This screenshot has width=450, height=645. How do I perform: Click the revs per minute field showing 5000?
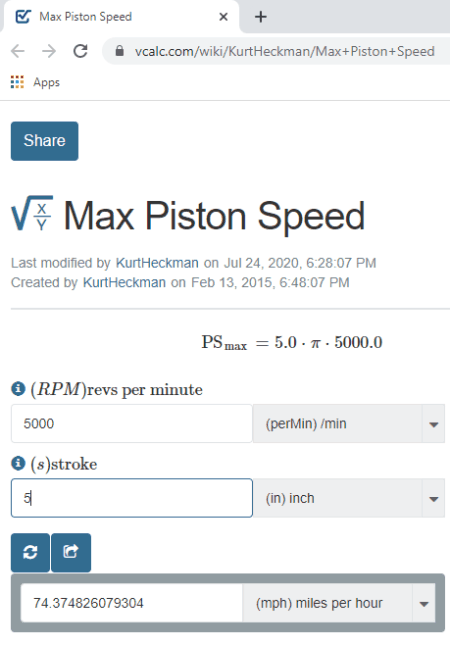pyautogui.click(x=132, y=424)
